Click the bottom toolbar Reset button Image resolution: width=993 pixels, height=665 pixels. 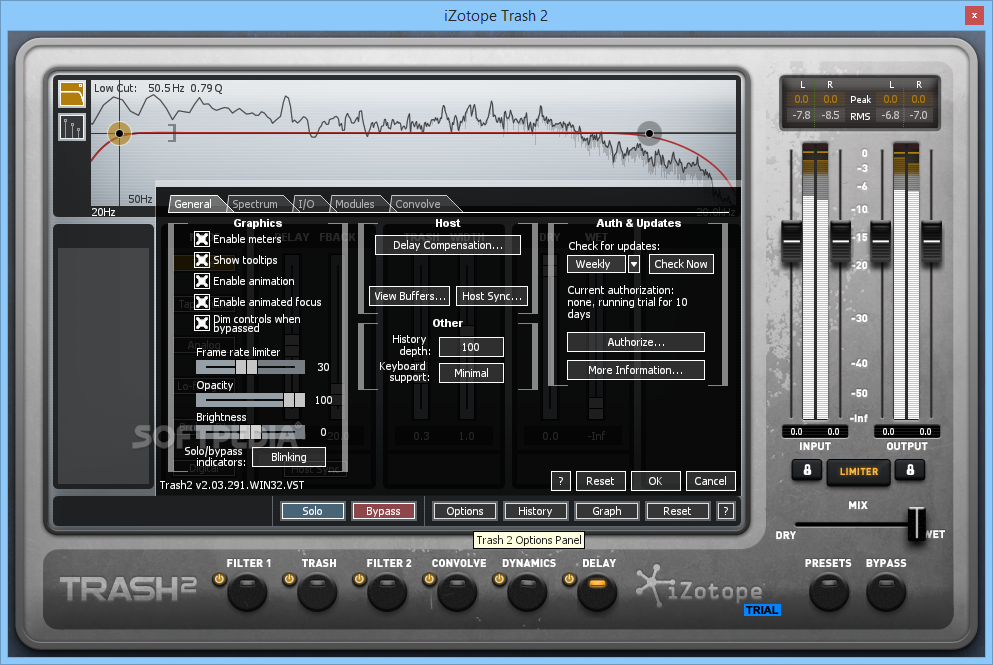pos(677,511)
